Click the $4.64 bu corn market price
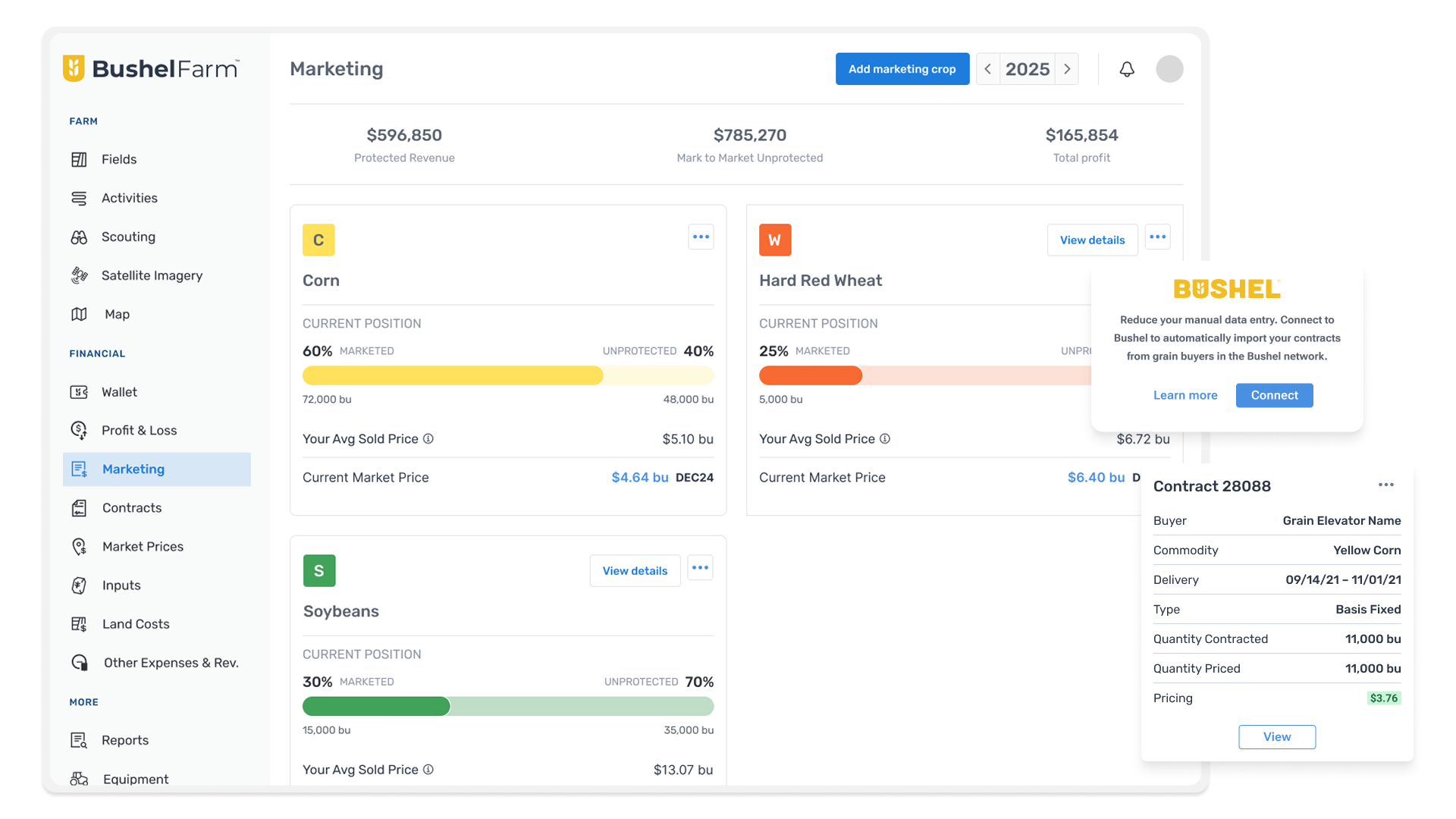The image size is (1456, 819). click(x=639, y=478)
